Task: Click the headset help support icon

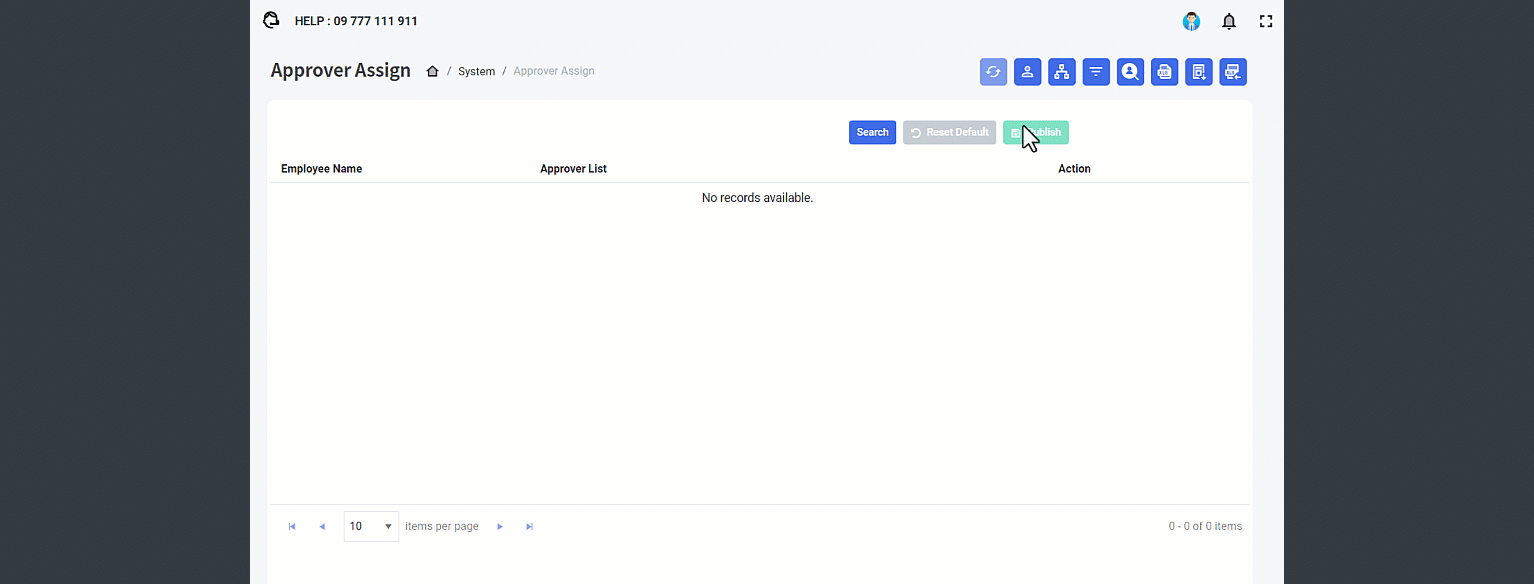Action: coord(271,20)
